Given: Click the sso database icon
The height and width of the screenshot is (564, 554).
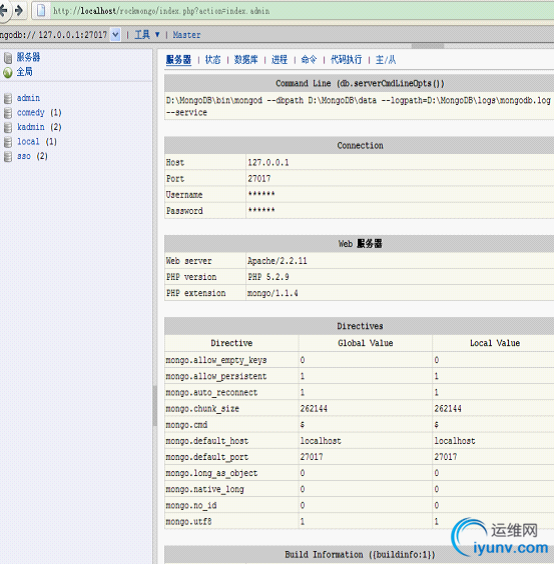Looking at the screenshot, I should (8, 156).
